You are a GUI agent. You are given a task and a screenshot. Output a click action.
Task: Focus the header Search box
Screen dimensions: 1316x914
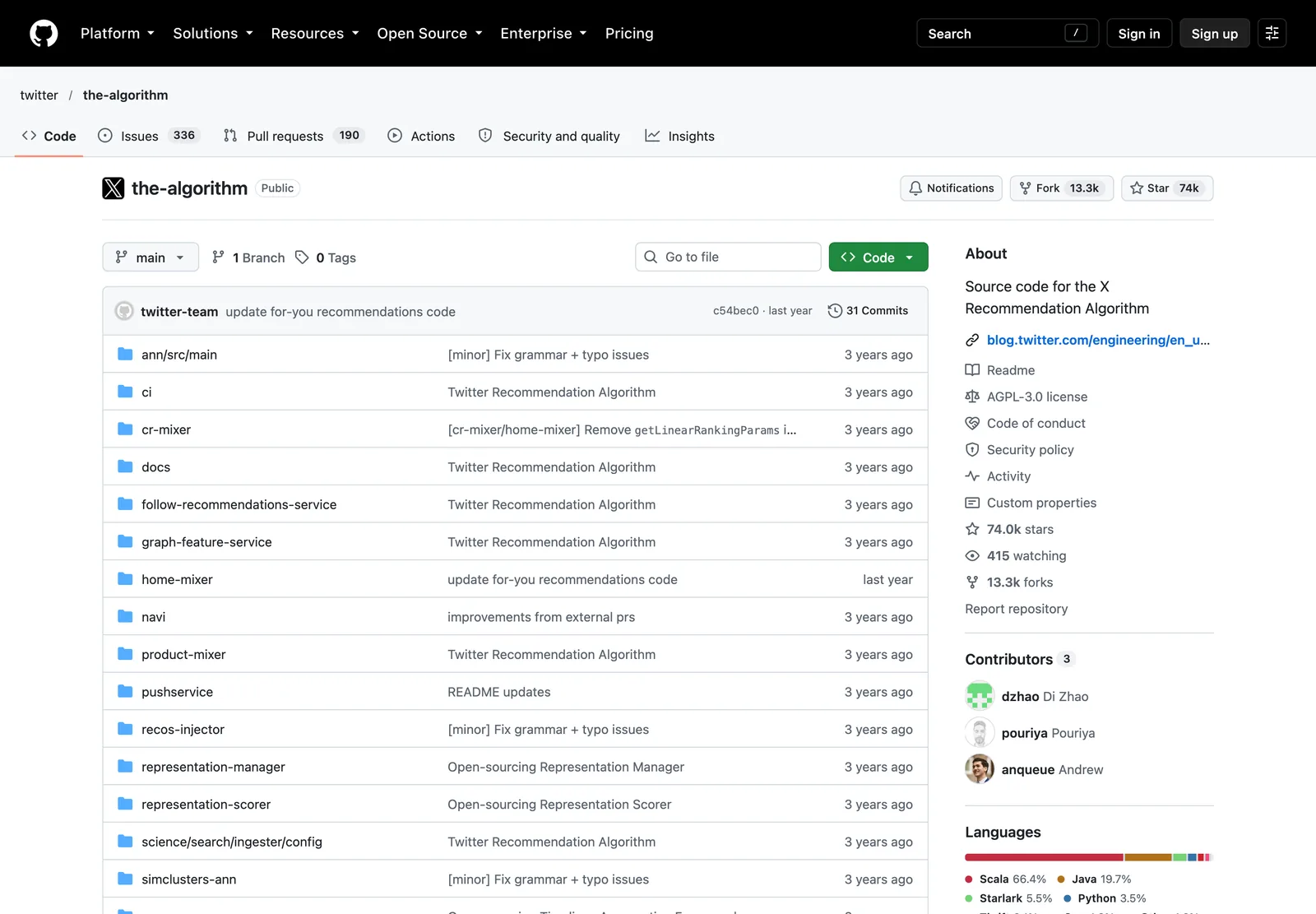1008,34
